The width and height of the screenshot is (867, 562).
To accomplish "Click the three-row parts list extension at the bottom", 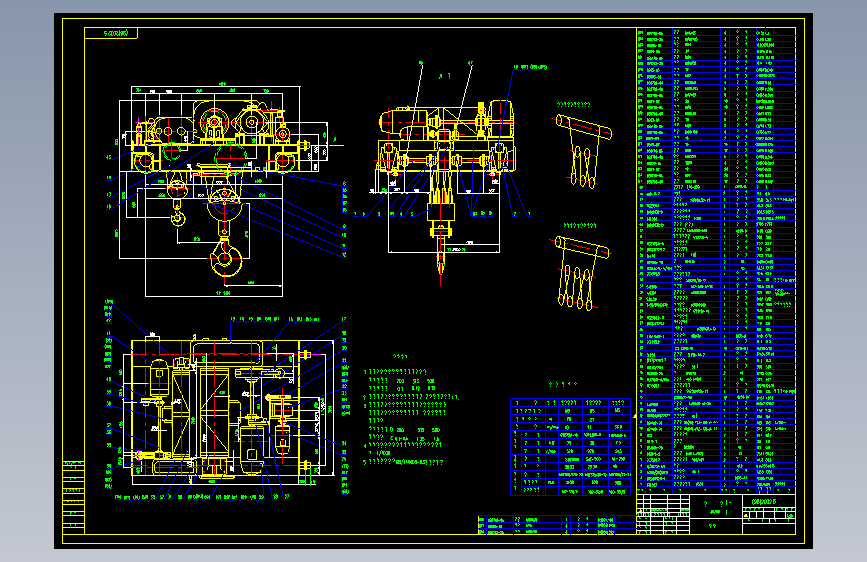I will point(557,525).
